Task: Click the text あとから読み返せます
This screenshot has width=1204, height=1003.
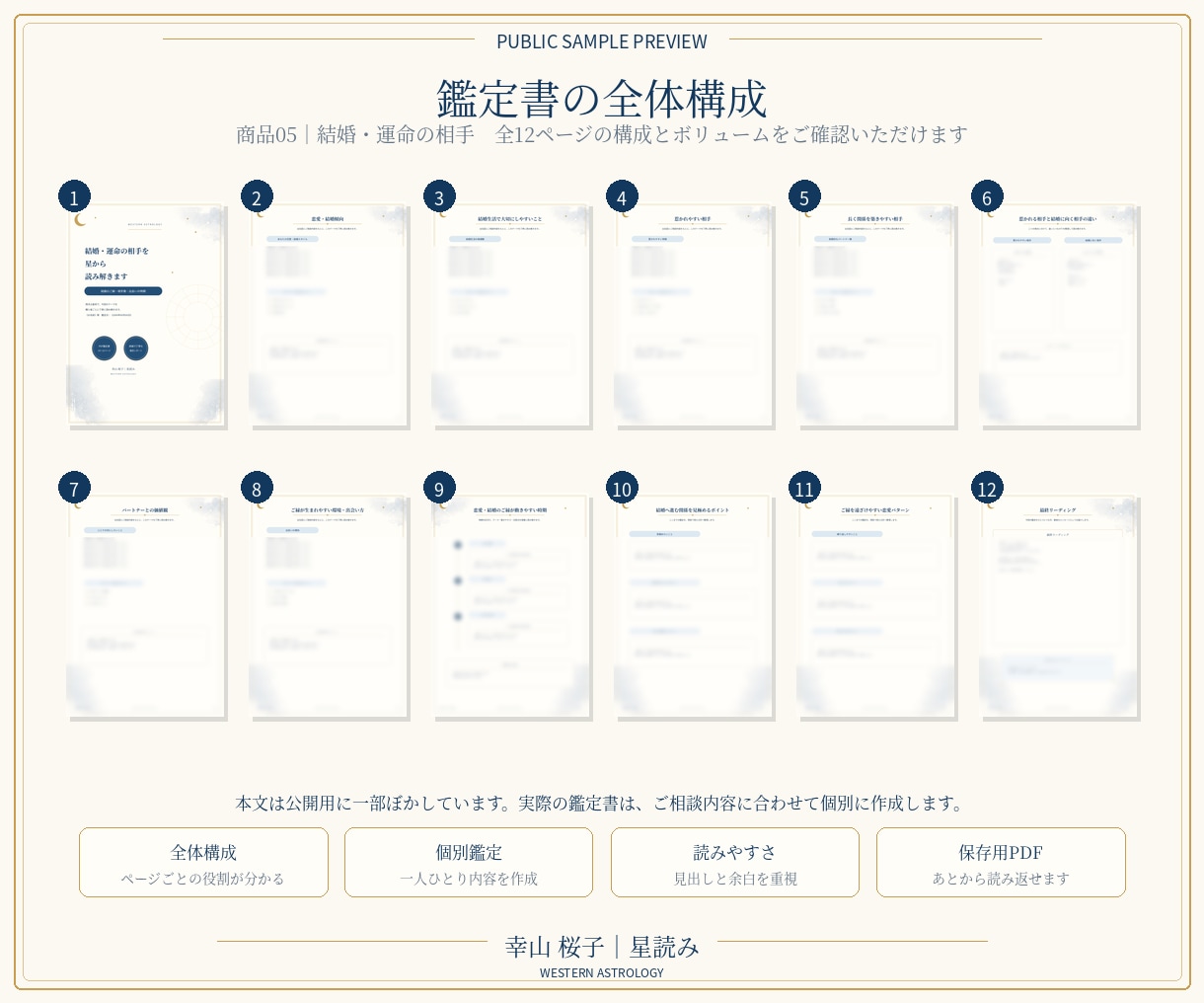Action: point(1001,879)
